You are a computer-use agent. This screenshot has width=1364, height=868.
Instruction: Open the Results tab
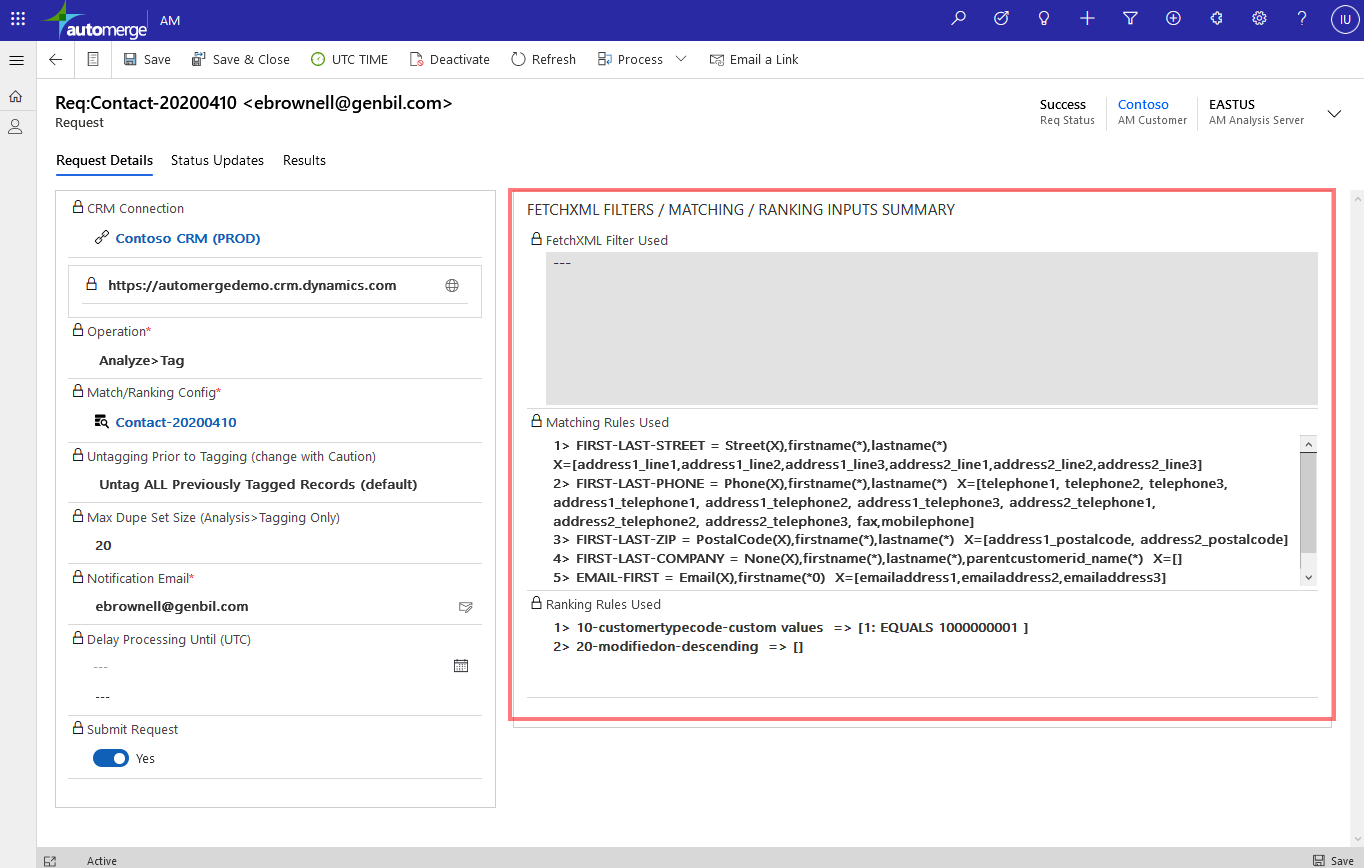(304, 161)
